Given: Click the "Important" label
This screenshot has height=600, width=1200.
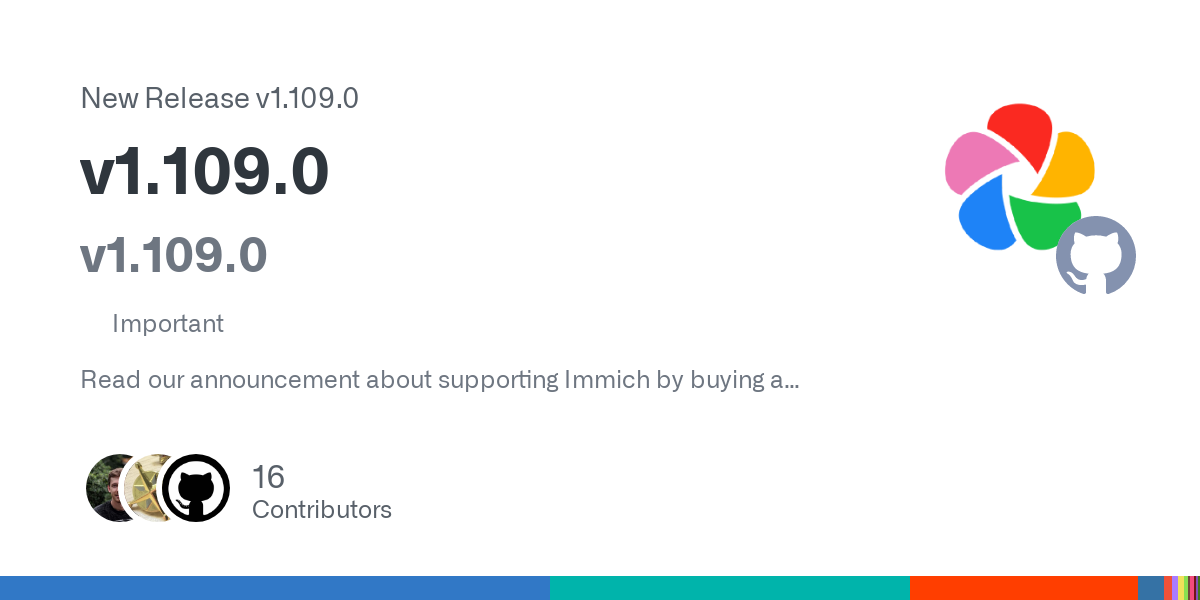Looking at the screenshot, I should click(168, 324).
